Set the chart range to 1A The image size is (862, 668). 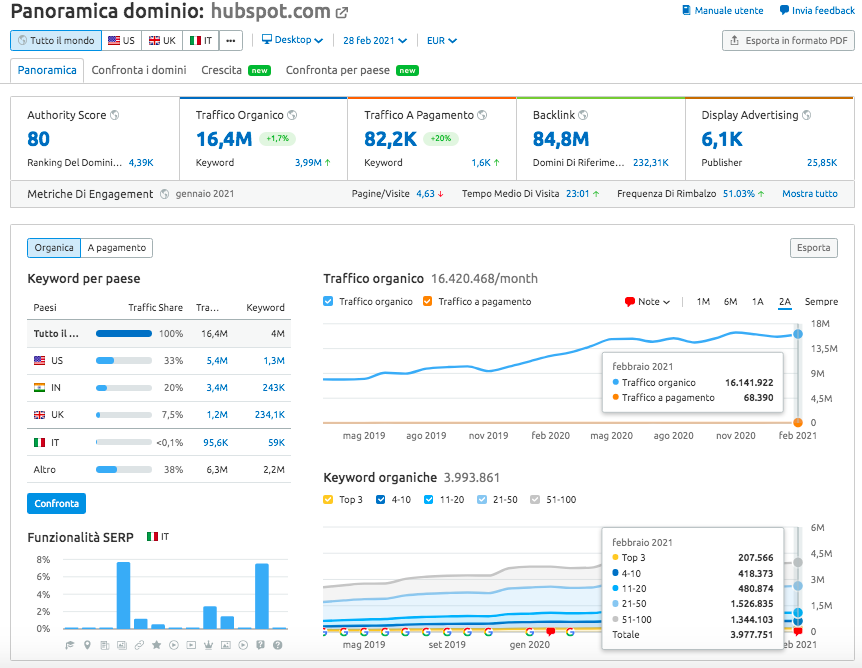click(x=757, y=302)
